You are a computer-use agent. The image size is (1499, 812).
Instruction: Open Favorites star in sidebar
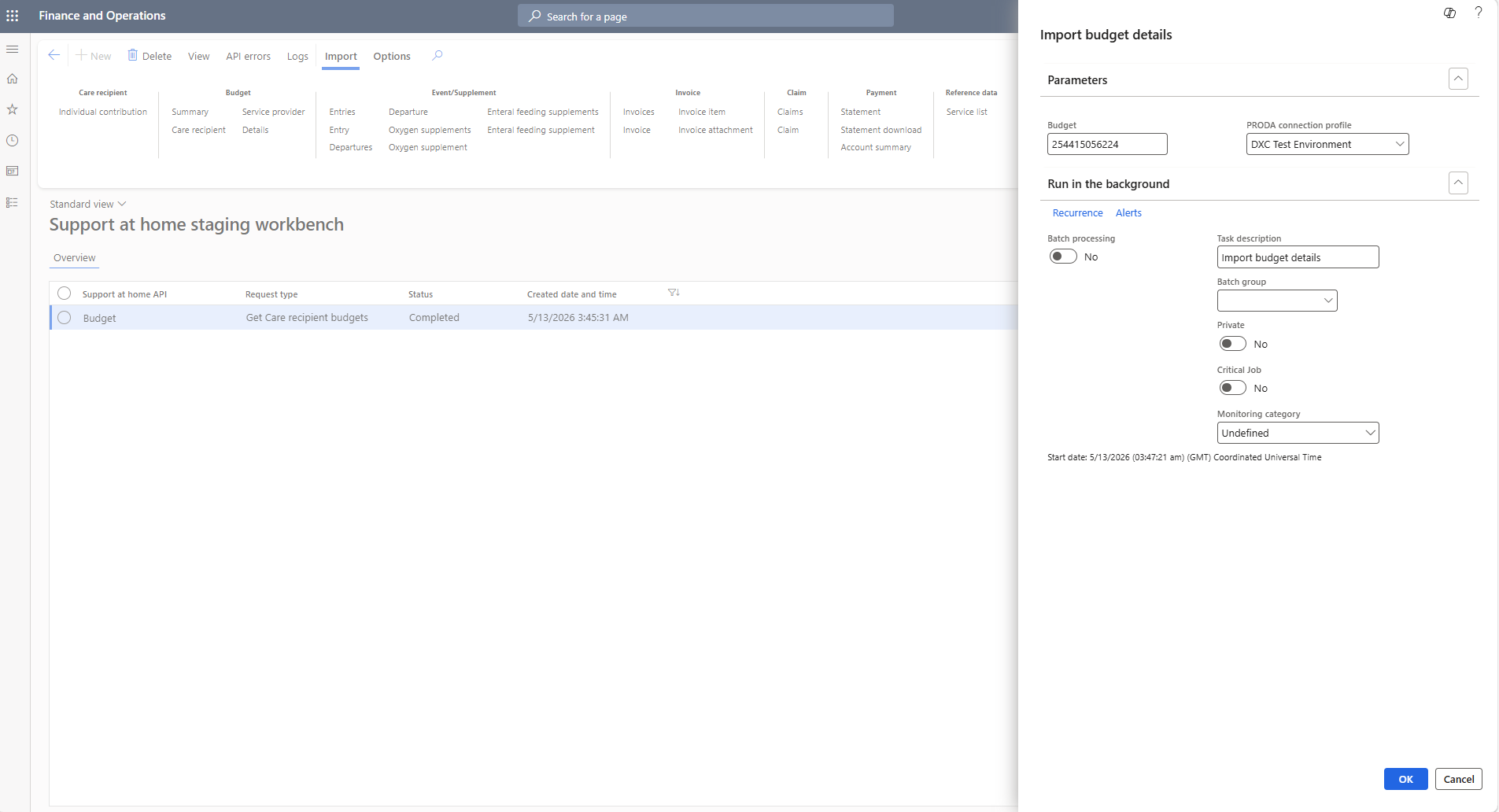[13, 109]
